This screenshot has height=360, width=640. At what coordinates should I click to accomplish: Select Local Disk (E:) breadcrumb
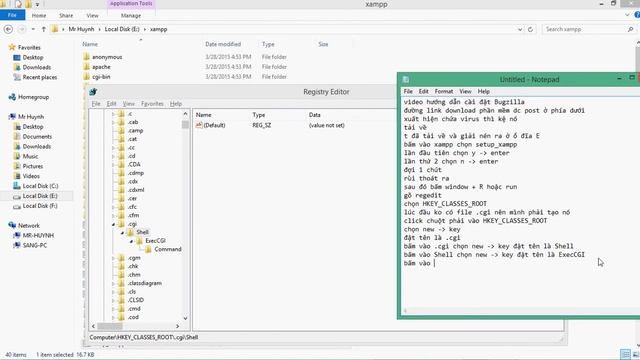pos(122,29)
